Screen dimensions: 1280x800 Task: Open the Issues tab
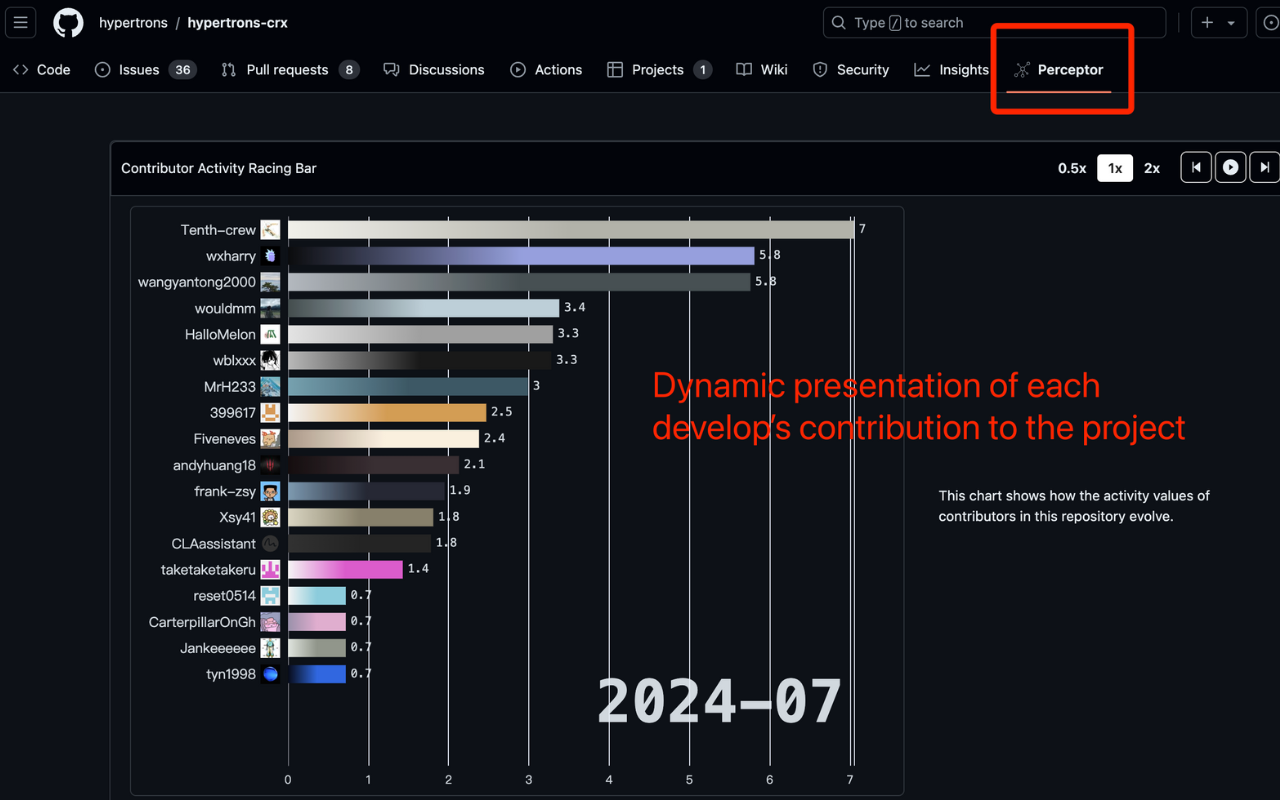point(145,70)
